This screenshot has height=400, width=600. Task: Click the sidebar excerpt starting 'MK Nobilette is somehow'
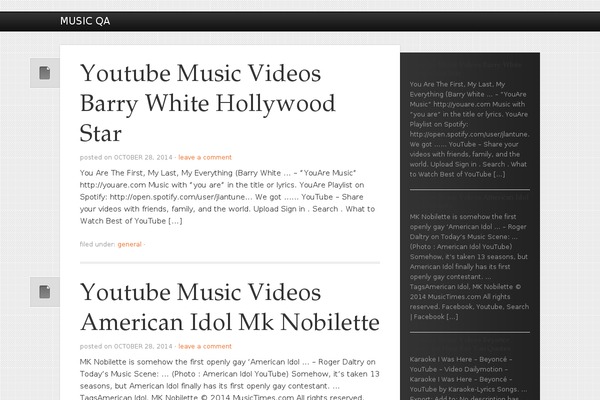(x=469, y=266)
